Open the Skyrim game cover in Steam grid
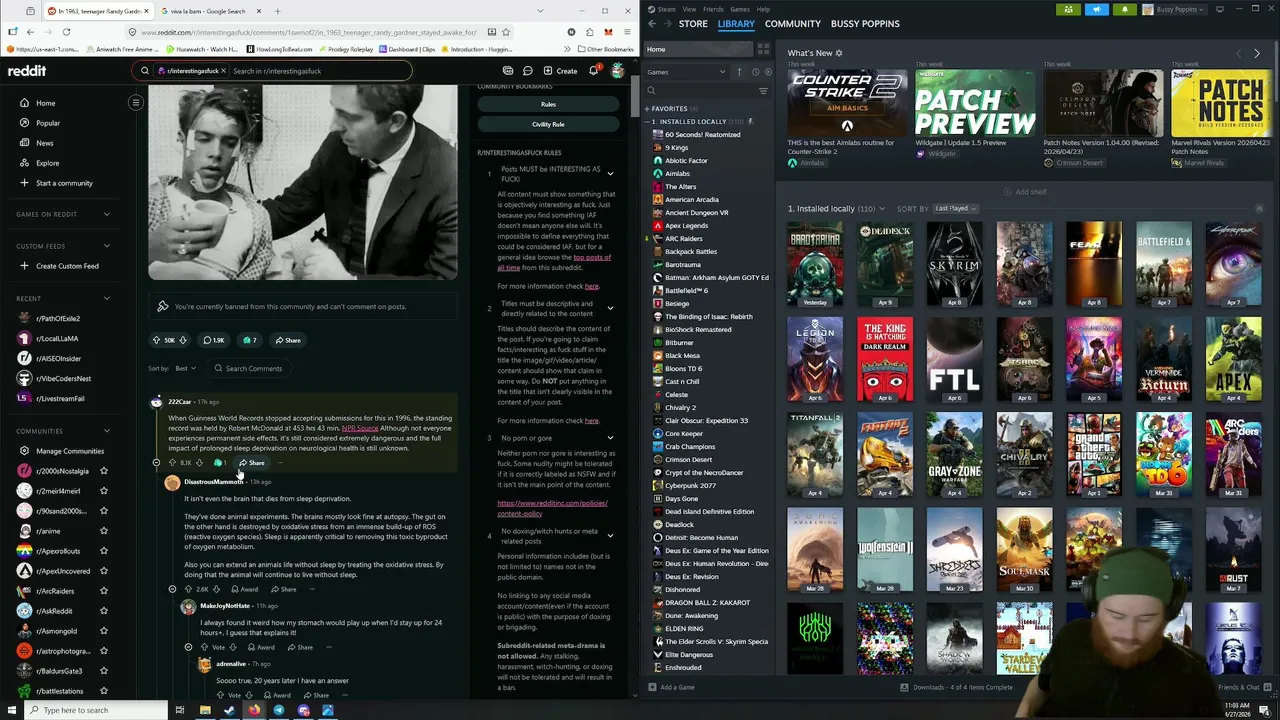 tap(954, 264)
